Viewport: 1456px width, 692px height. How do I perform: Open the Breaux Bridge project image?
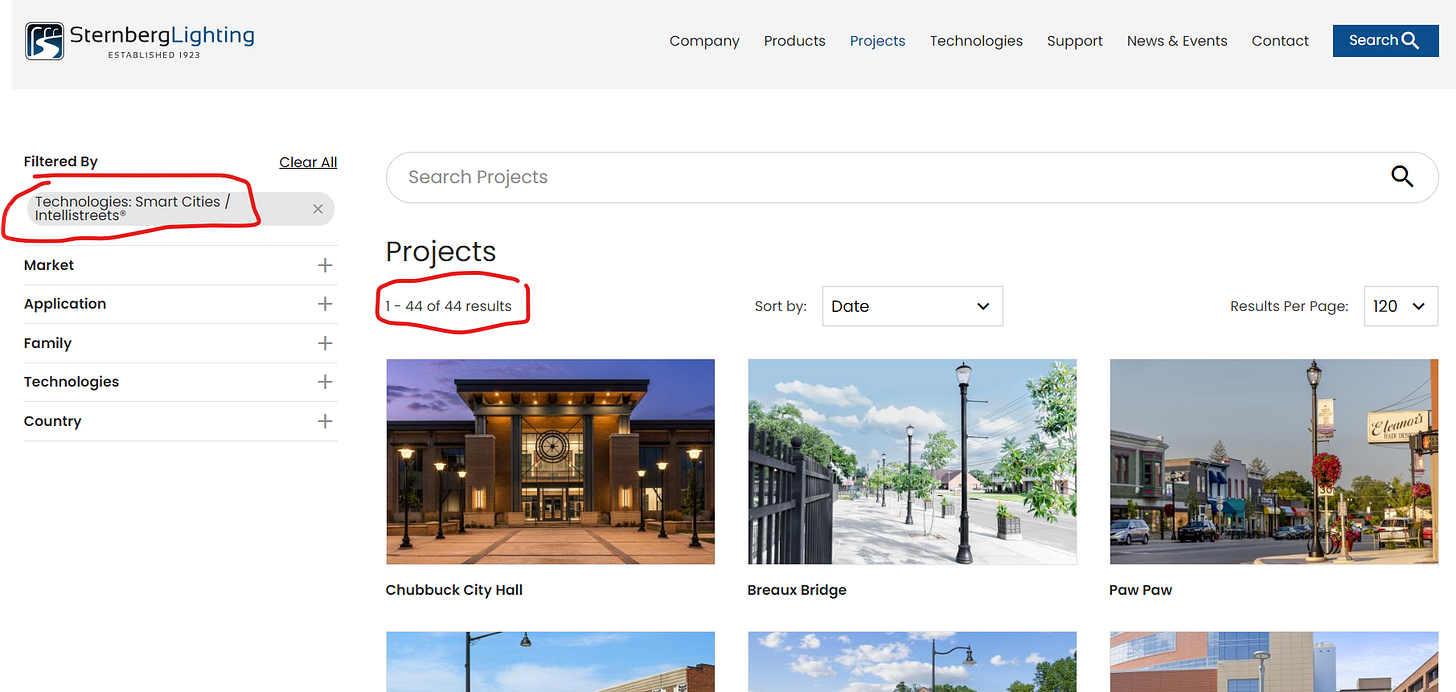[x=912, y=462]
